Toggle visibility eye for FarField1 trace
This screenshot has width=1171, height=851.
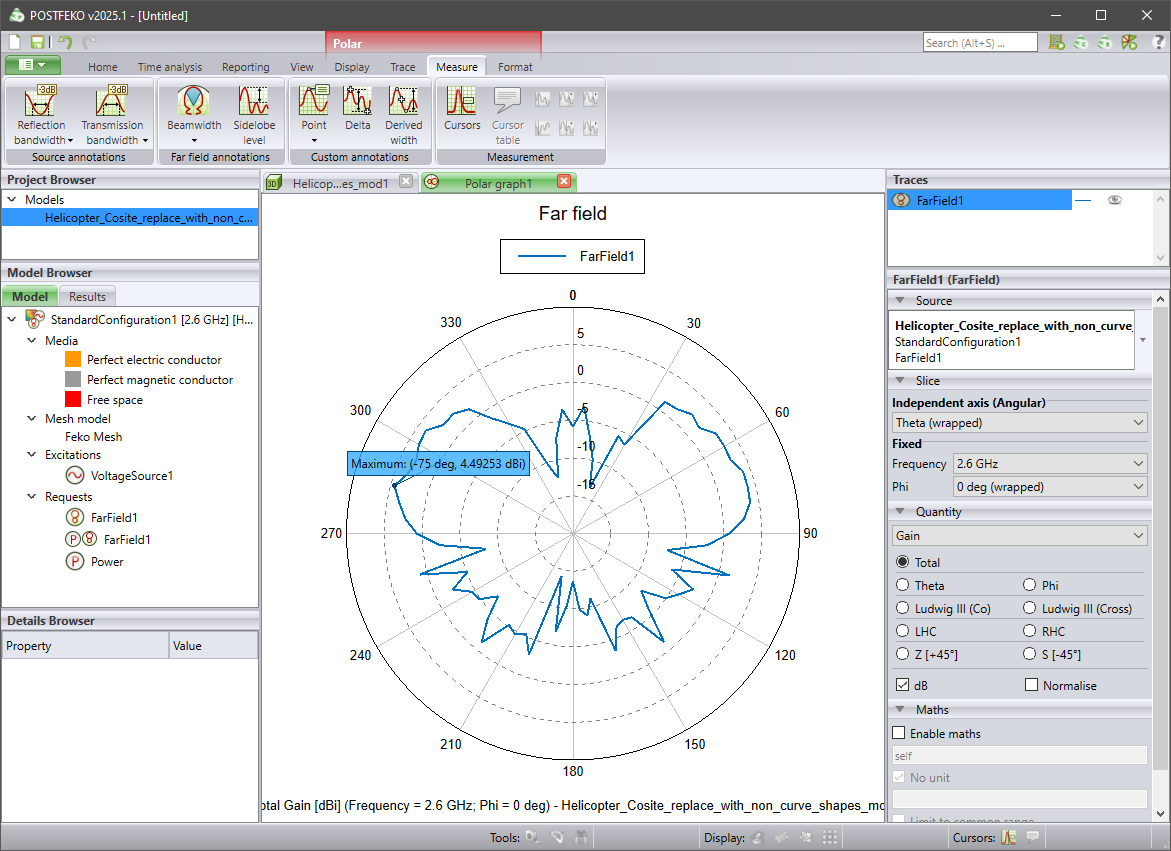[1114, 200]
